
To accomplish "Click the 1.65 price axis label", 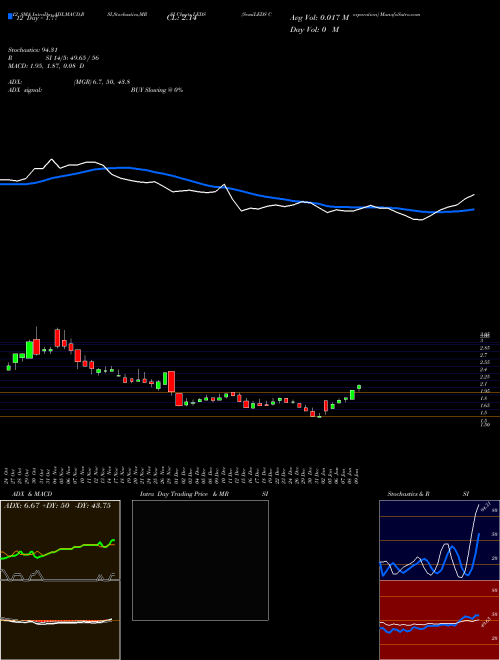I will [485, 405].
